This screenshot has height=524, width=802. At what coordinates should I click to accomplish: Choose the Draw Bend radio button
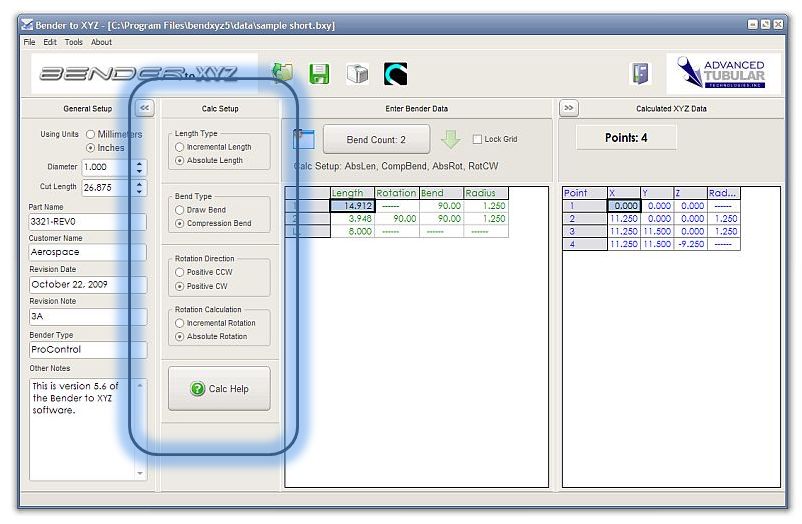[180, 210]
